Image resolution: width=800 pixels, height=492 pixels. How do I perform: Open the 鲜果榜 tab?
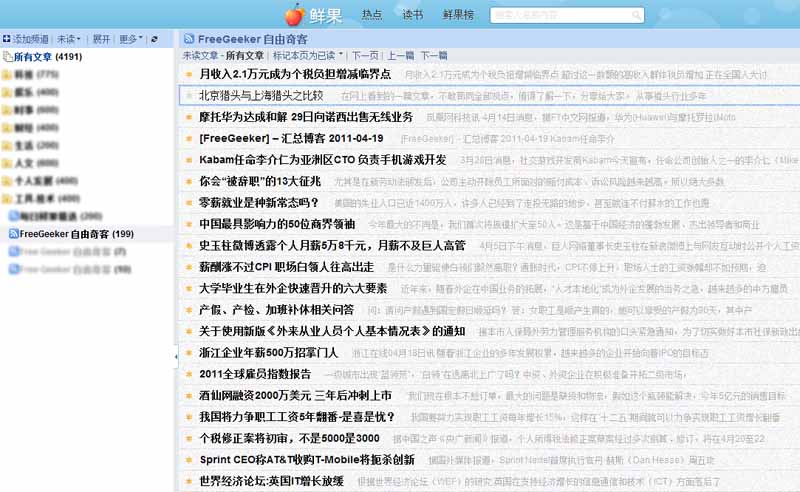[x=458, y=15]
